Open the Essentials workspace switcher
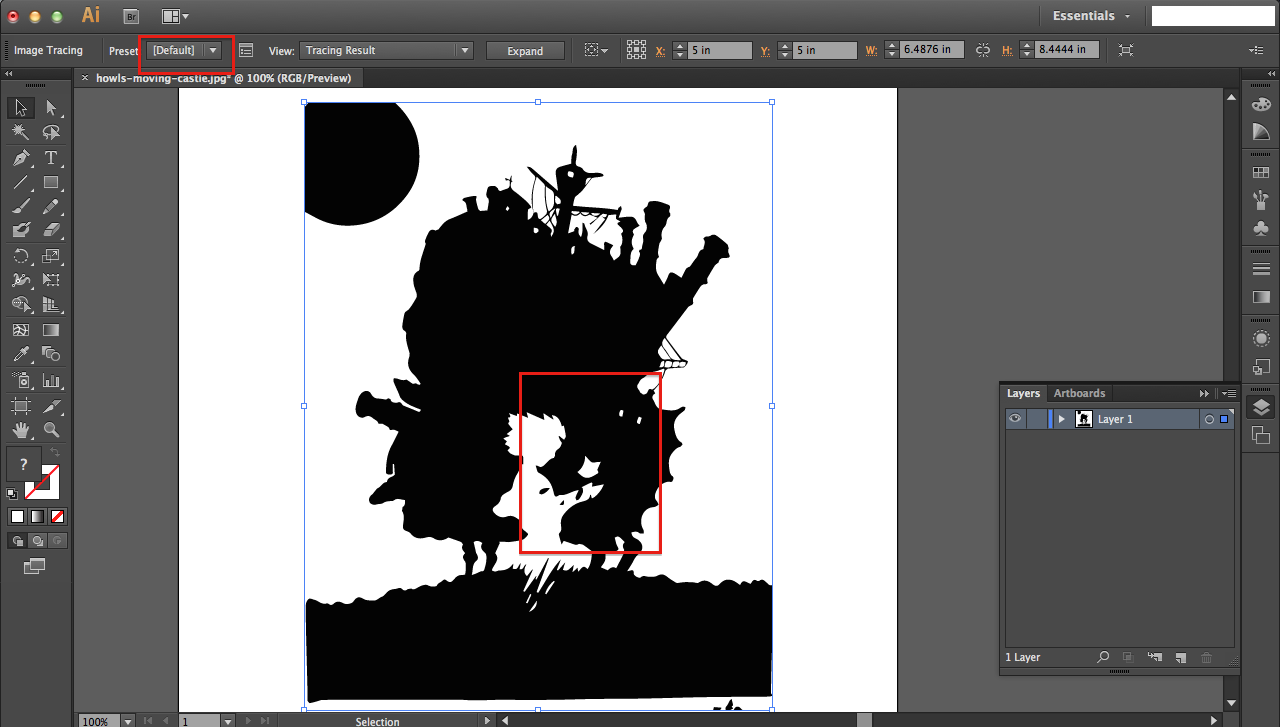The width and height of the screenshot is (1280, 727). 1091,16
